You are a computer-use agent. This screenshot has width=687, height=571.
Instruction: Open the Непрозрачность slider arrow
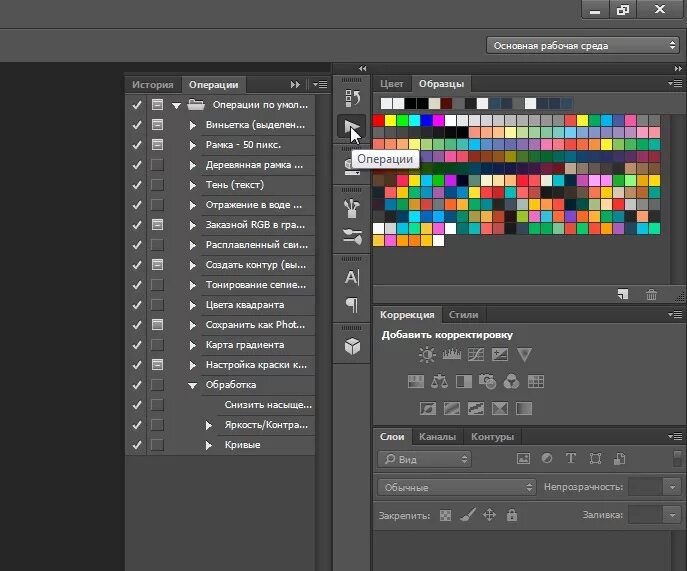click(672, 487)
